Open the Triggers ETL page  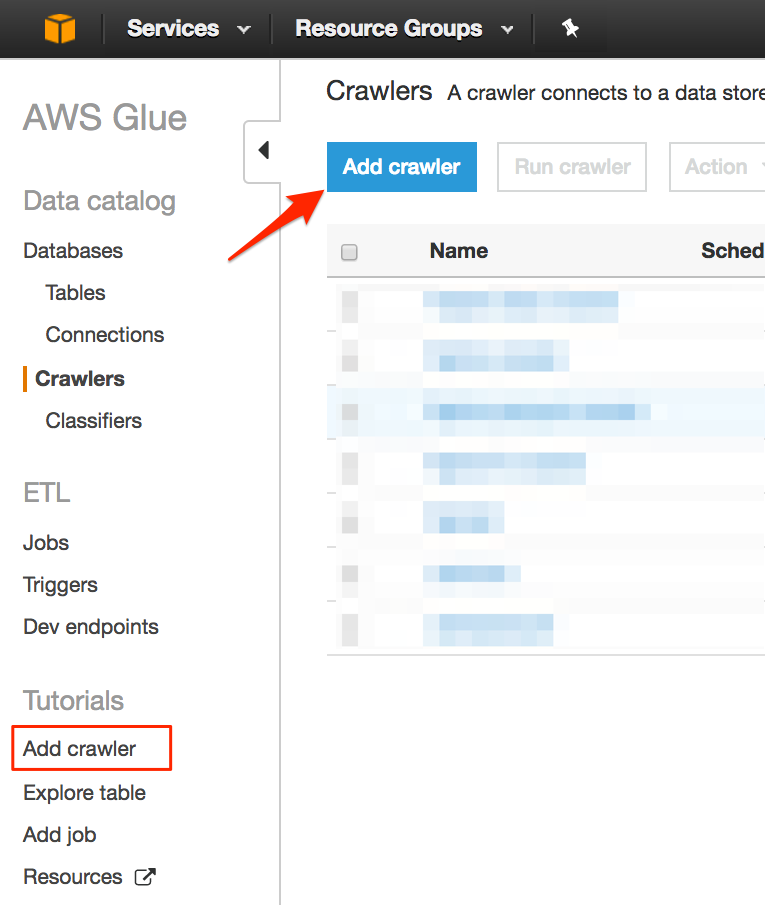(60, 585)
